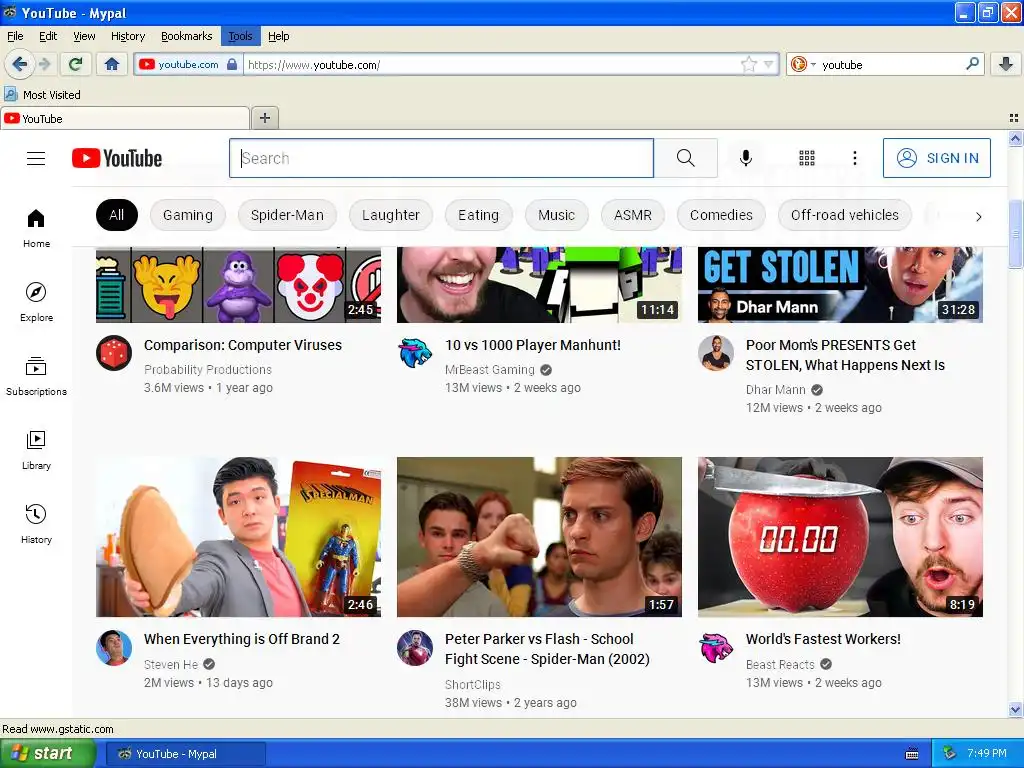Screen dimensions: 1024x768
Task: Reload the page with refresh icon
Action: point(76,64)
